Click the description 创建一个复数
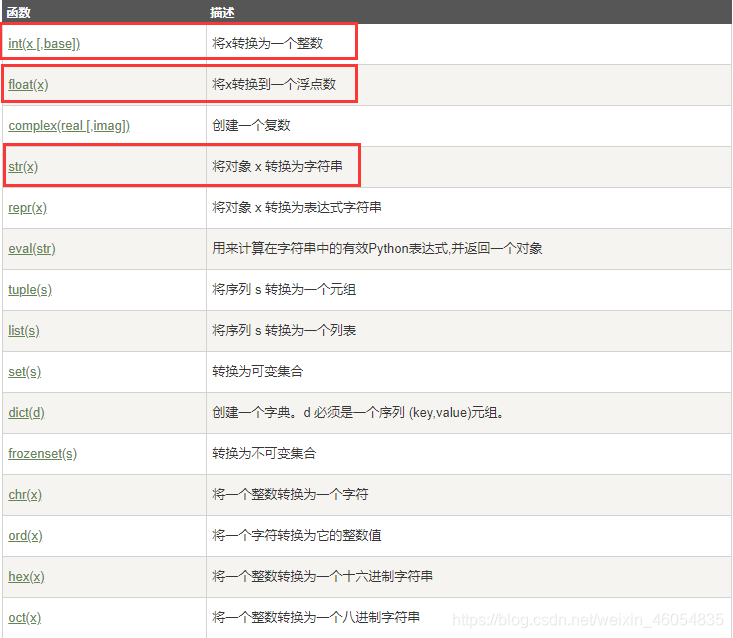The height and width of the screenshot is (638, 733). 252,125
